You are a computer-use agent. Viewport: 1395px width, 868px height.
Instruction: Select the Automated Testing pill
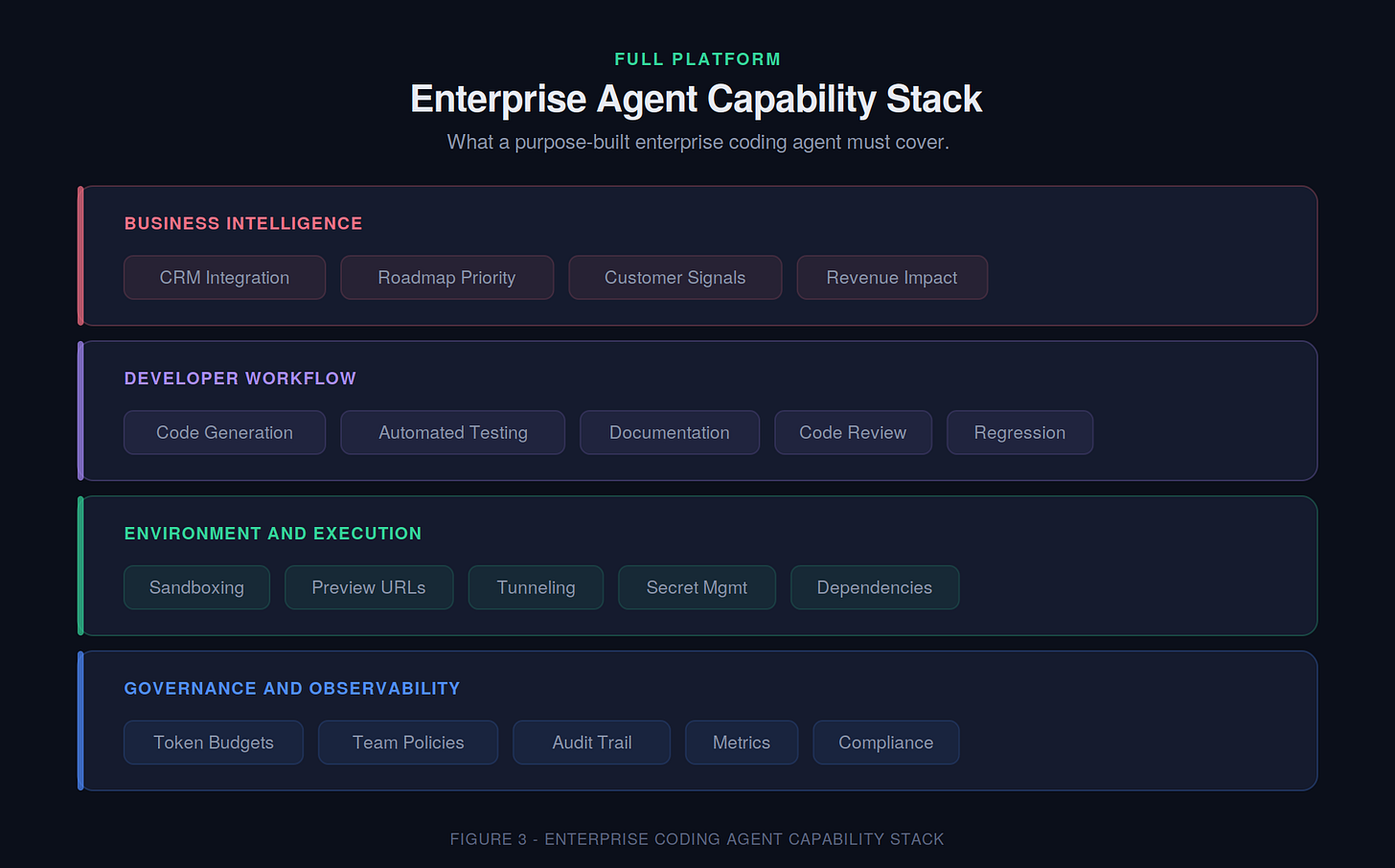452,432
